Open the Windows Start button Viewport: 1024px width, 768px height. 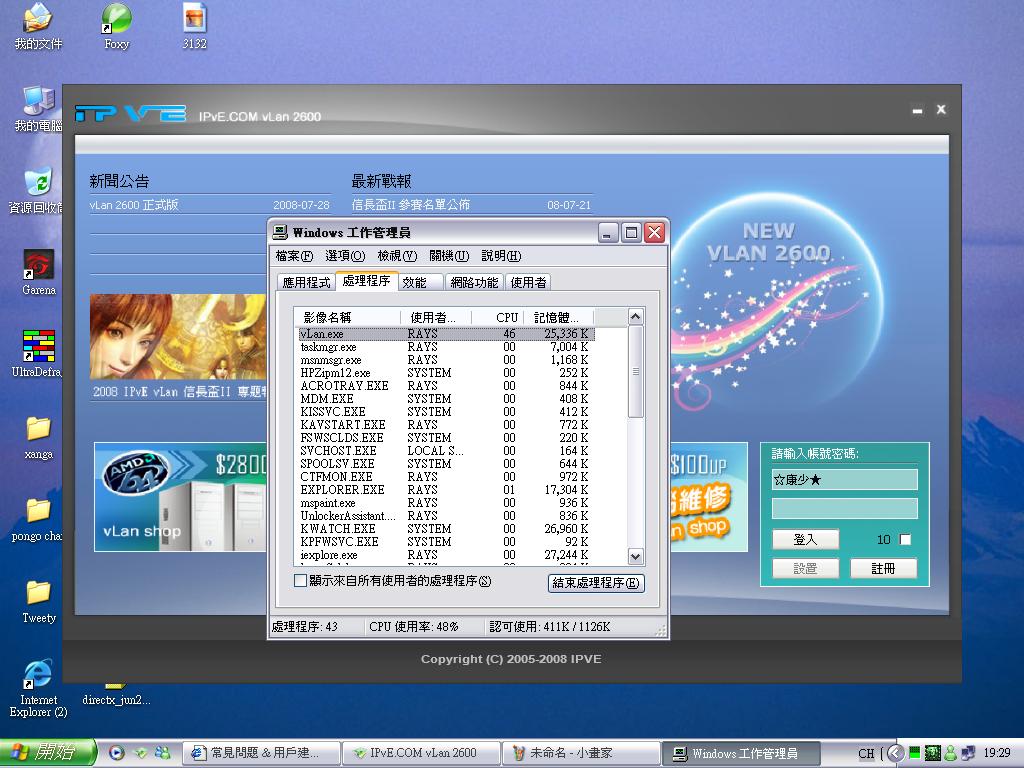point(48,753)
